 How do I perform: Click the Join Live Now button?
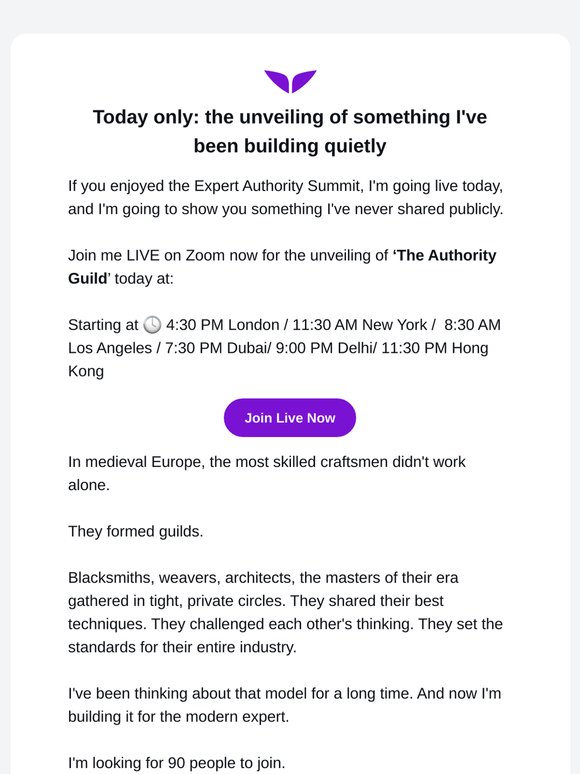(x=290, y=418)
